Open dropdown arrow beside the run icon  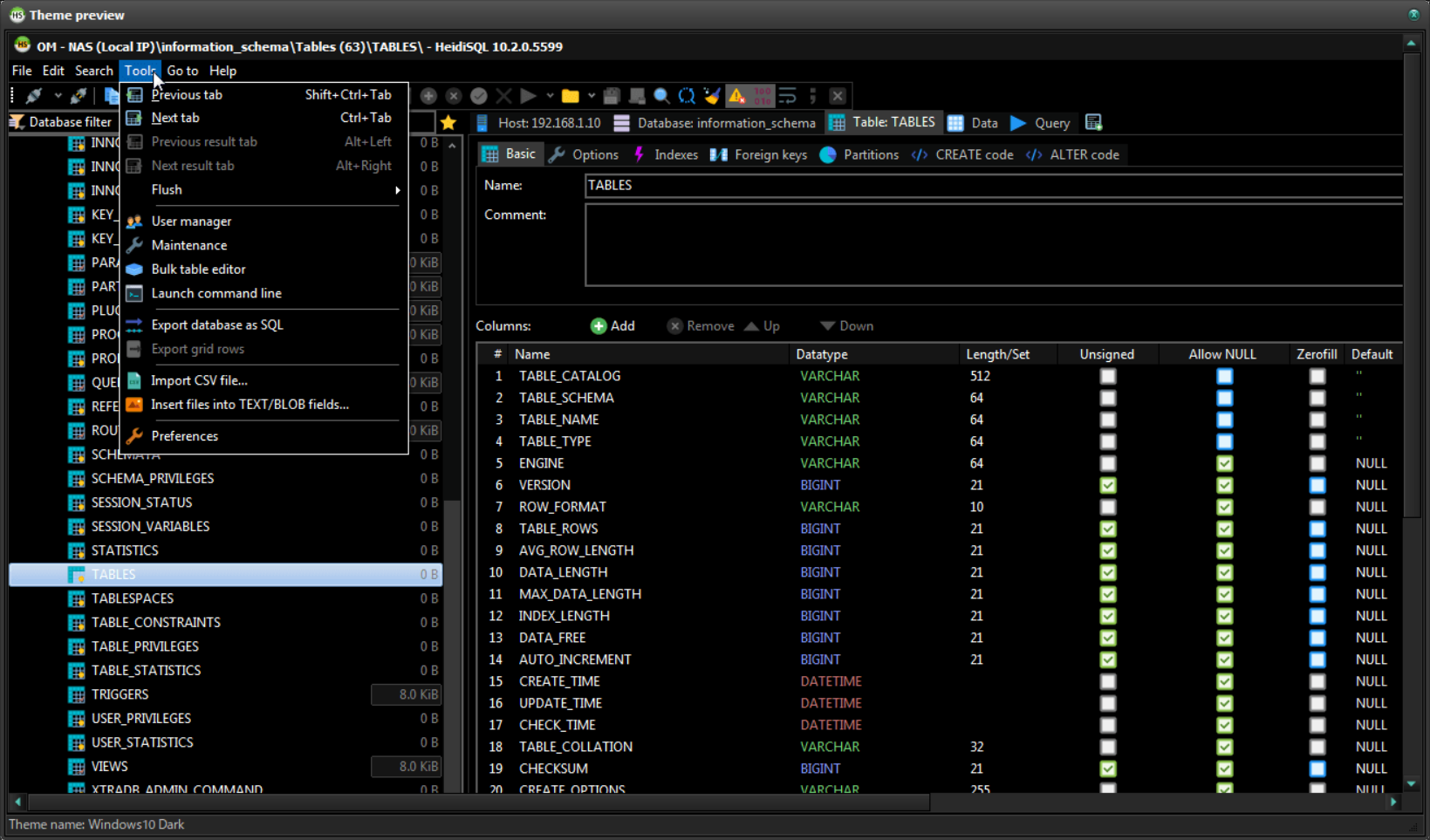click(x=550, y=96)
